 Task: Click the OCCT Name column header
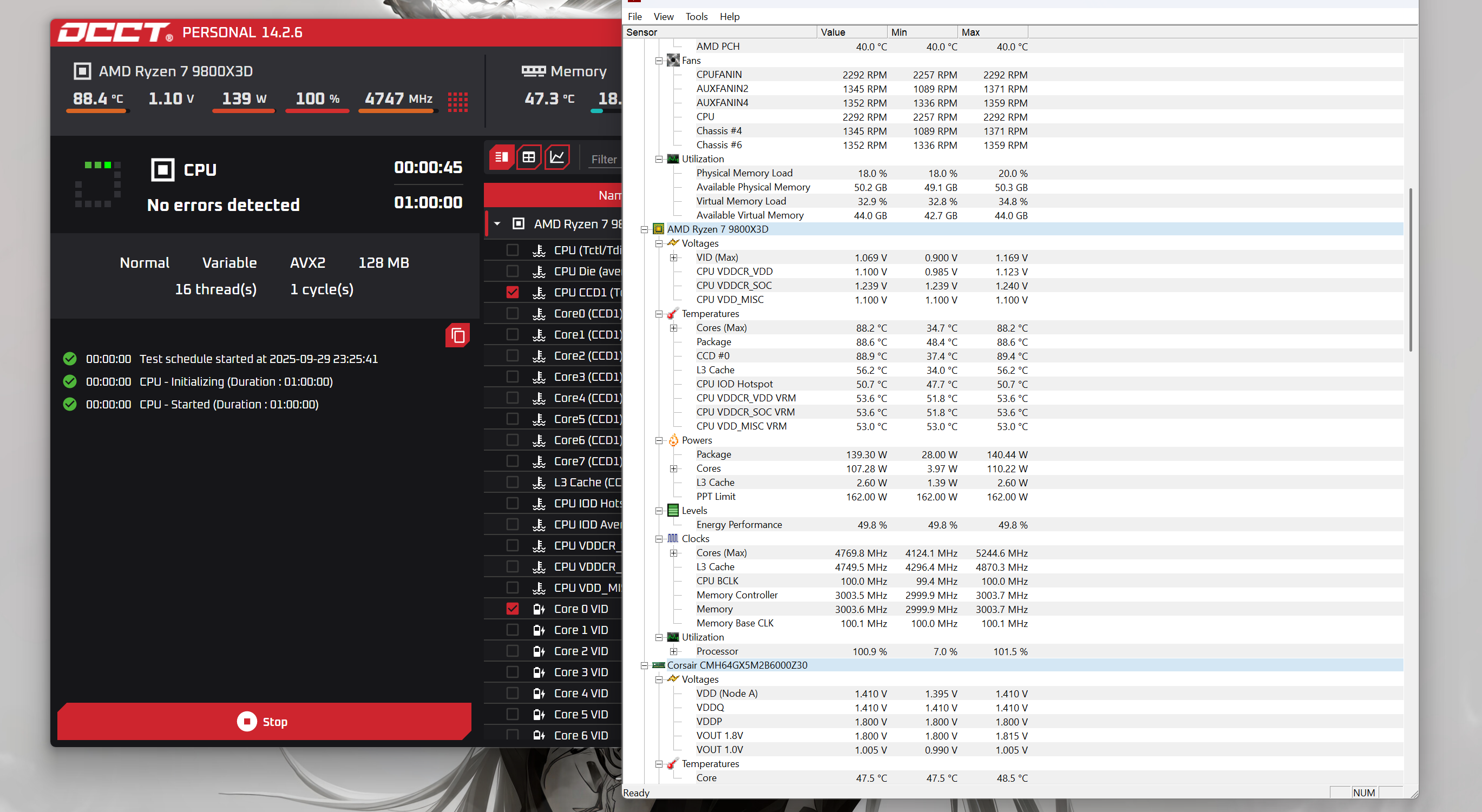(x=553, y=195)
